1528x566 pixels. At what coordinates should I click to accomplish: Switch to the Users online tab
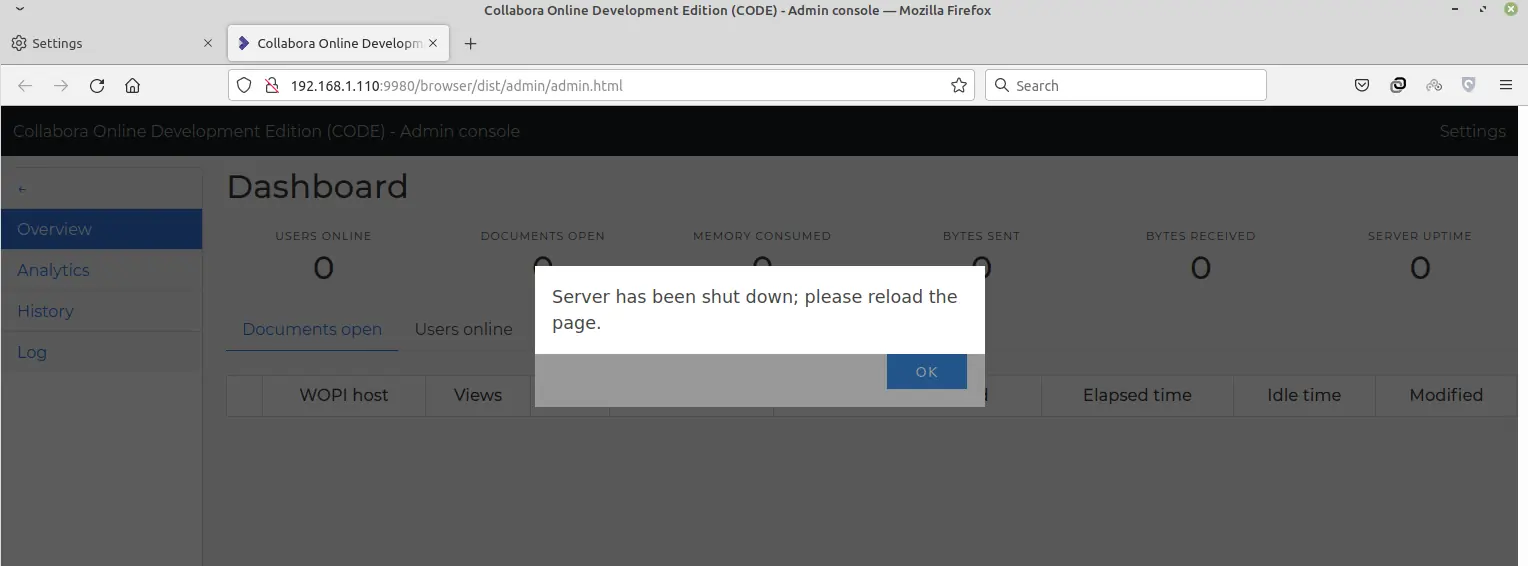tap(463, 329)
